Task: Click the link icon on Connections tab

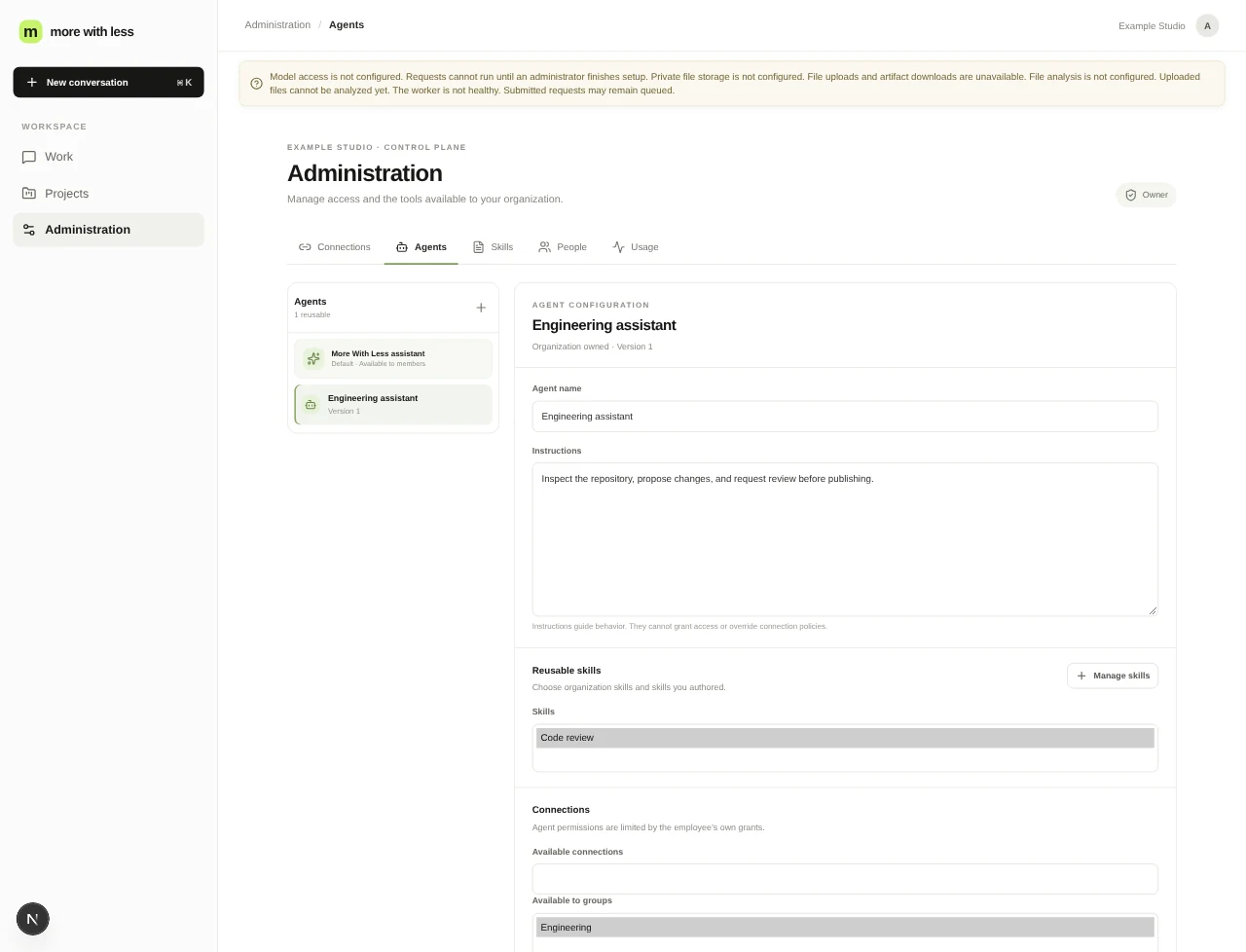Action: click(x=305, y=247)
